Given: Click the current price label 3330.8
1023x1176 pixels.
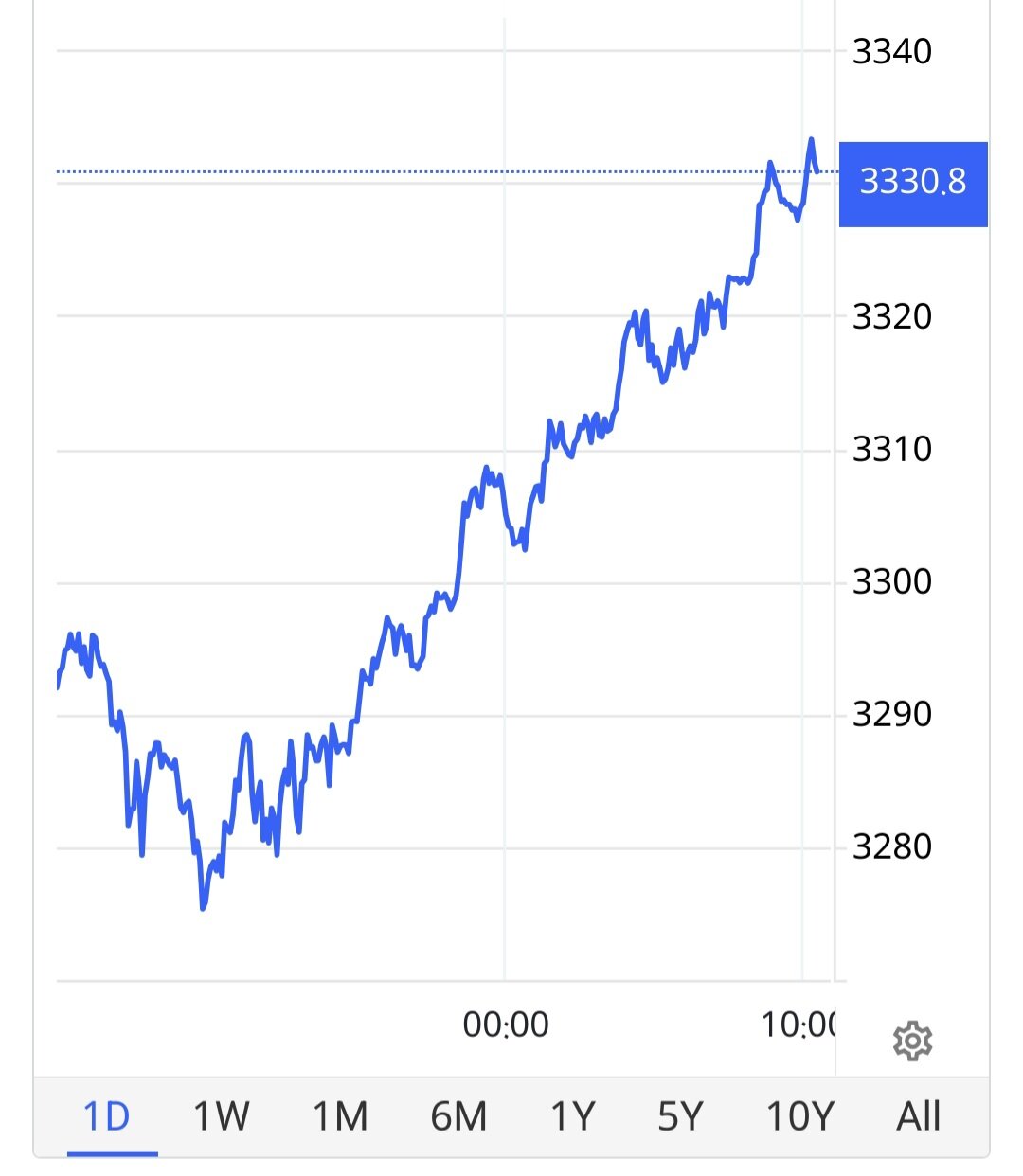Looking at the screenshot, I should coord(912,181).
